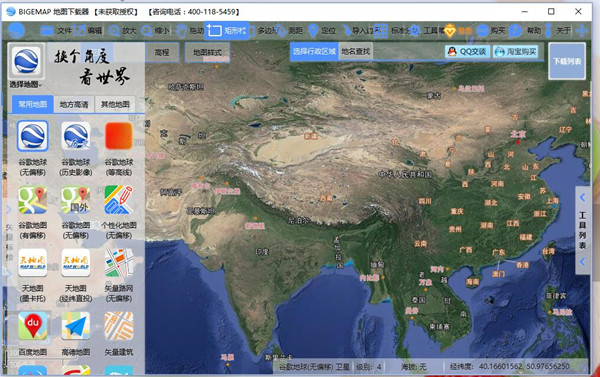The width and height of the screenshot is (600, 377).
Task: Select the 选择行政区域 tab
Action: pos(314,51)
